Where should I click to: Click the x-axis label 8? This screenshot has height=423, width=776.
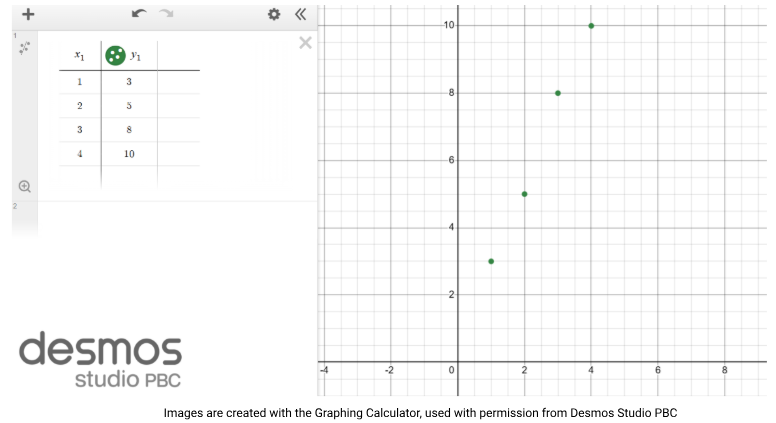[725, 370]
